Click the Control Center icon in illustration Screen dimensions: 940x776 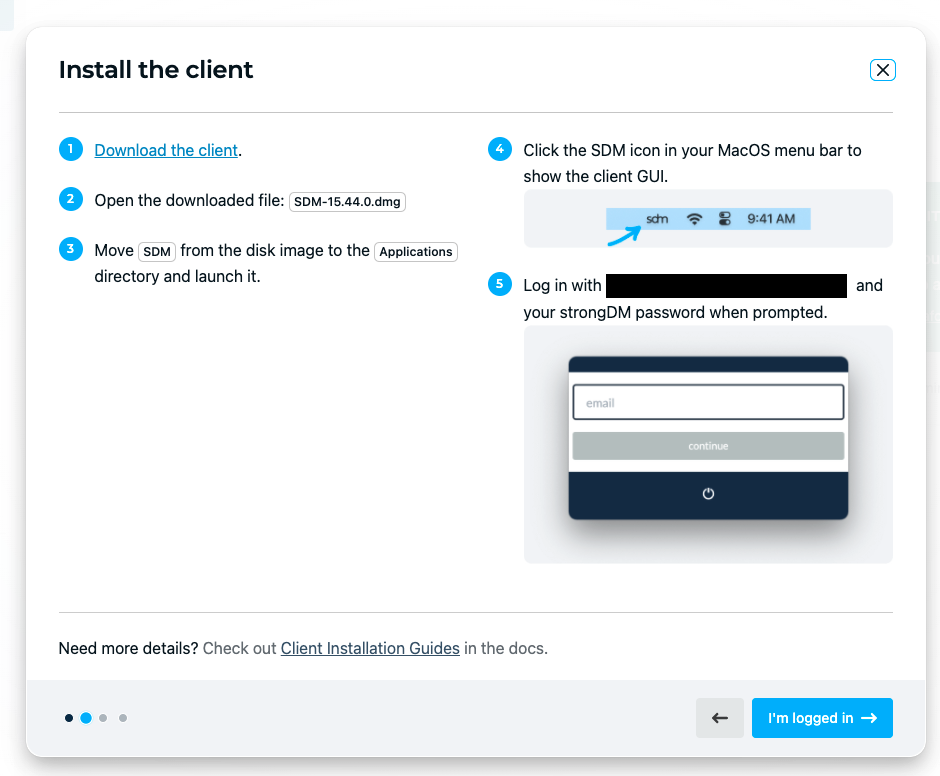click(724, 219)
